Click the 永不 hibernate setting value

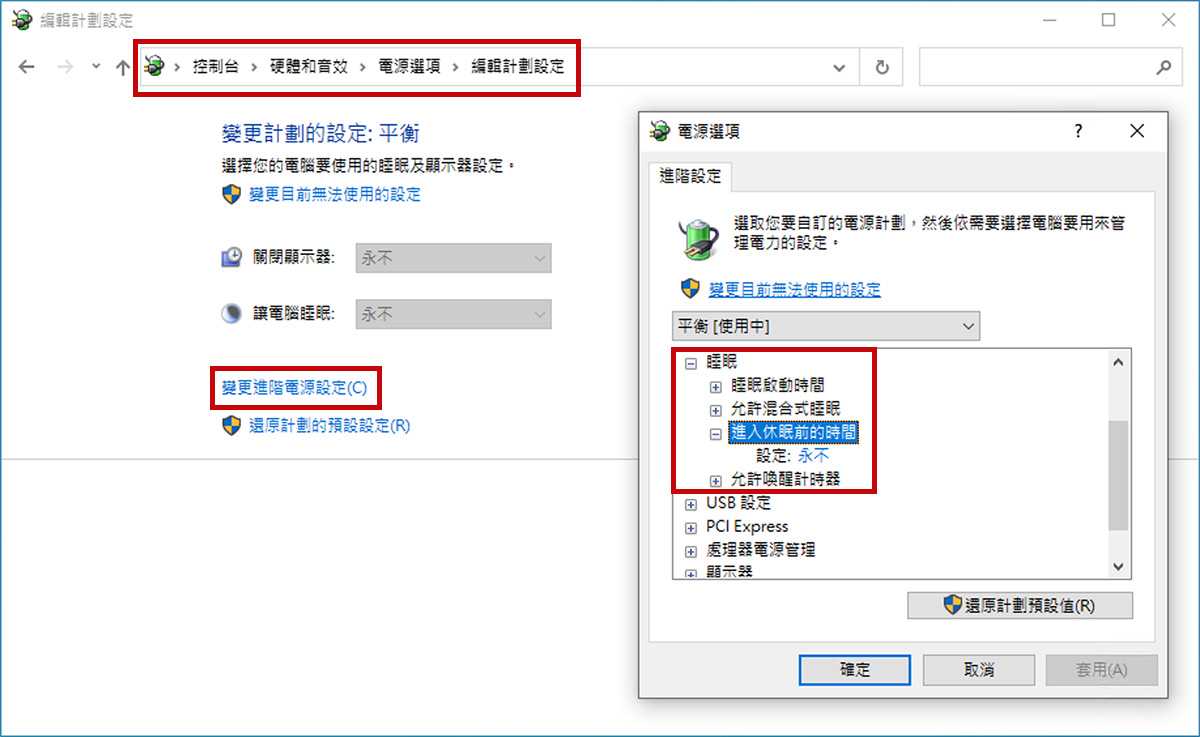(813, 456)
